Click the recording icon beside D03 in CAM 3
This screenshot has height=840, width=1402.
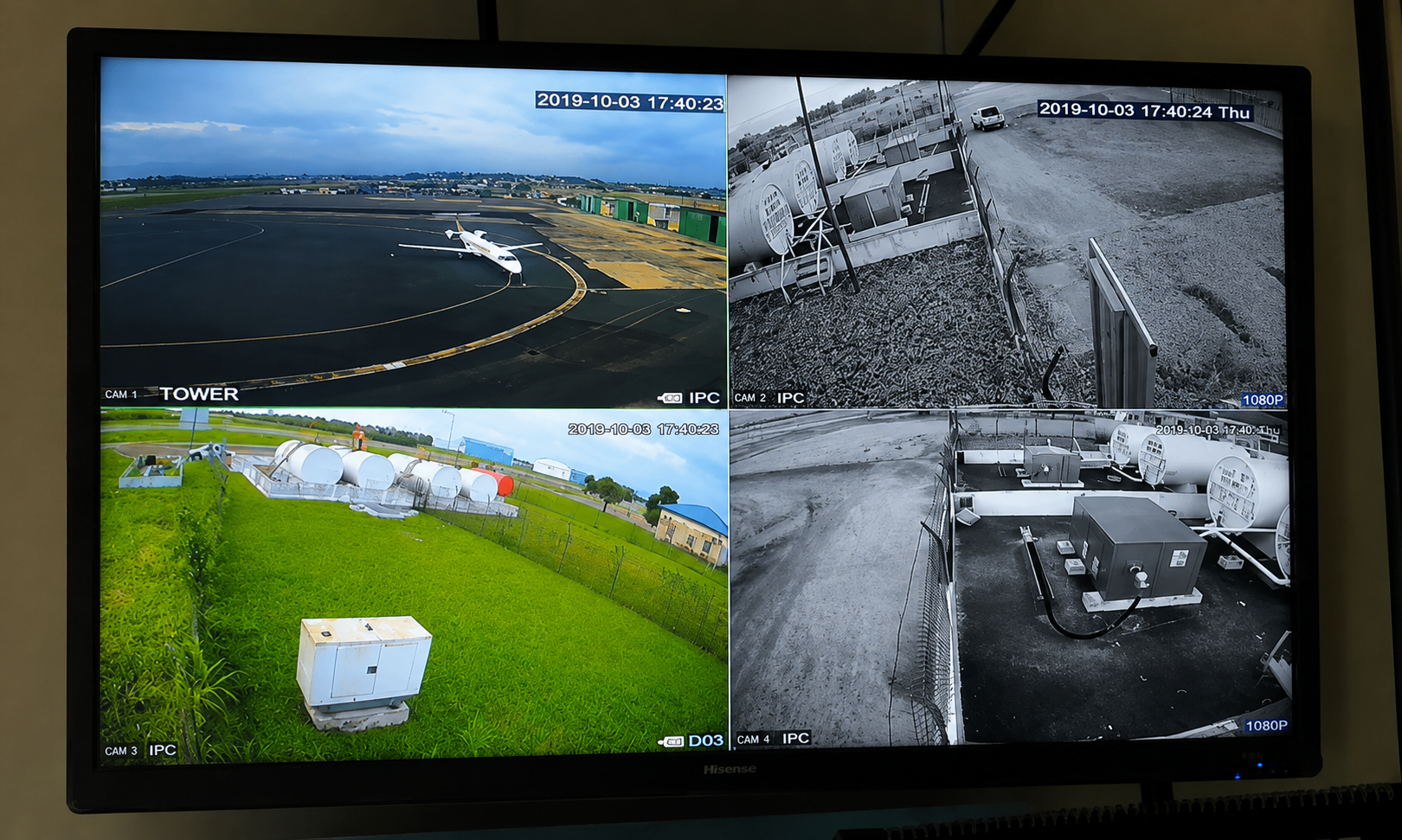click(x=672, y=741)
